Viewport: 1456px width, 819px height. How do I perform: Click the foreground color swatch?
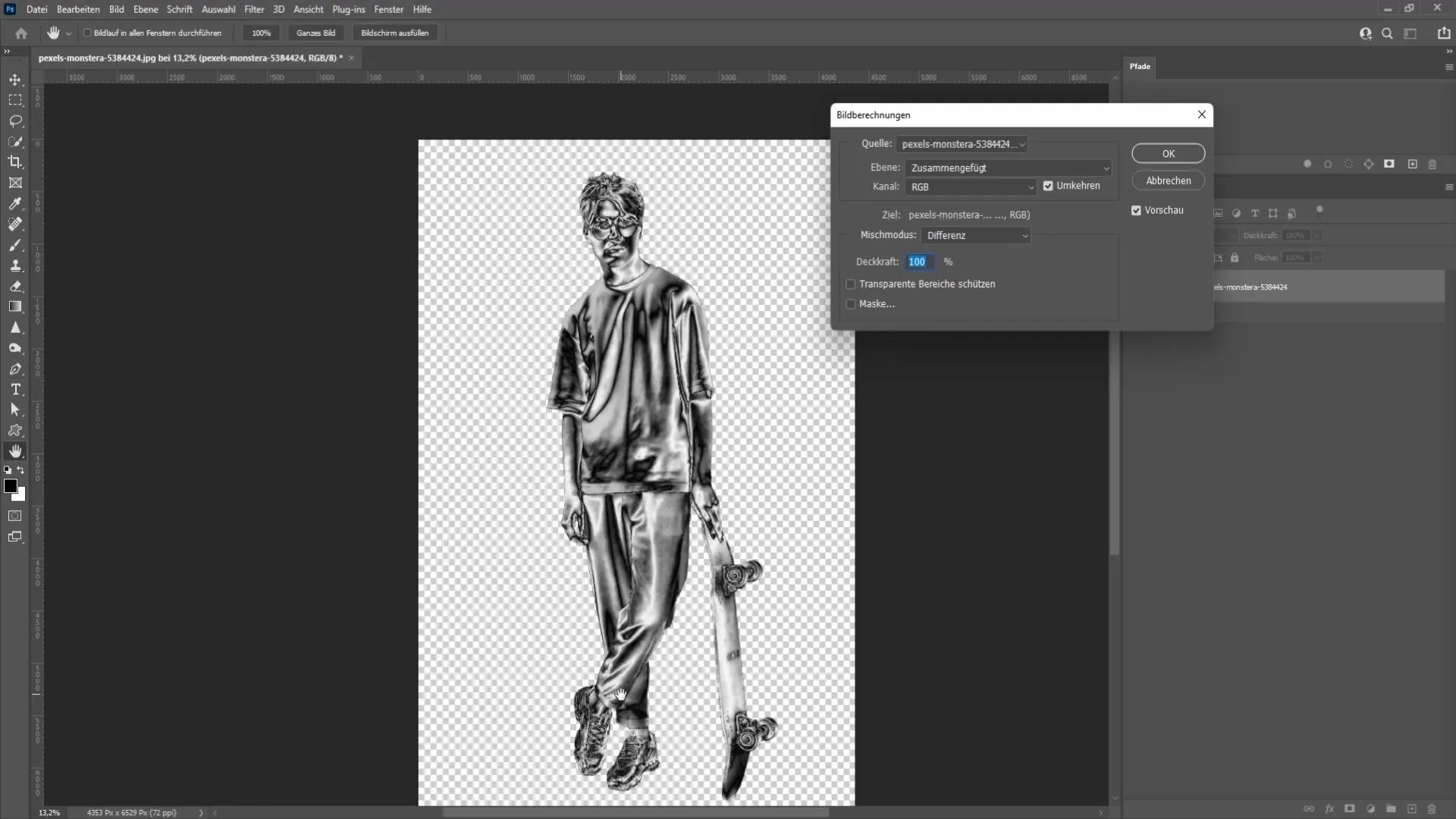click(10, 486)
